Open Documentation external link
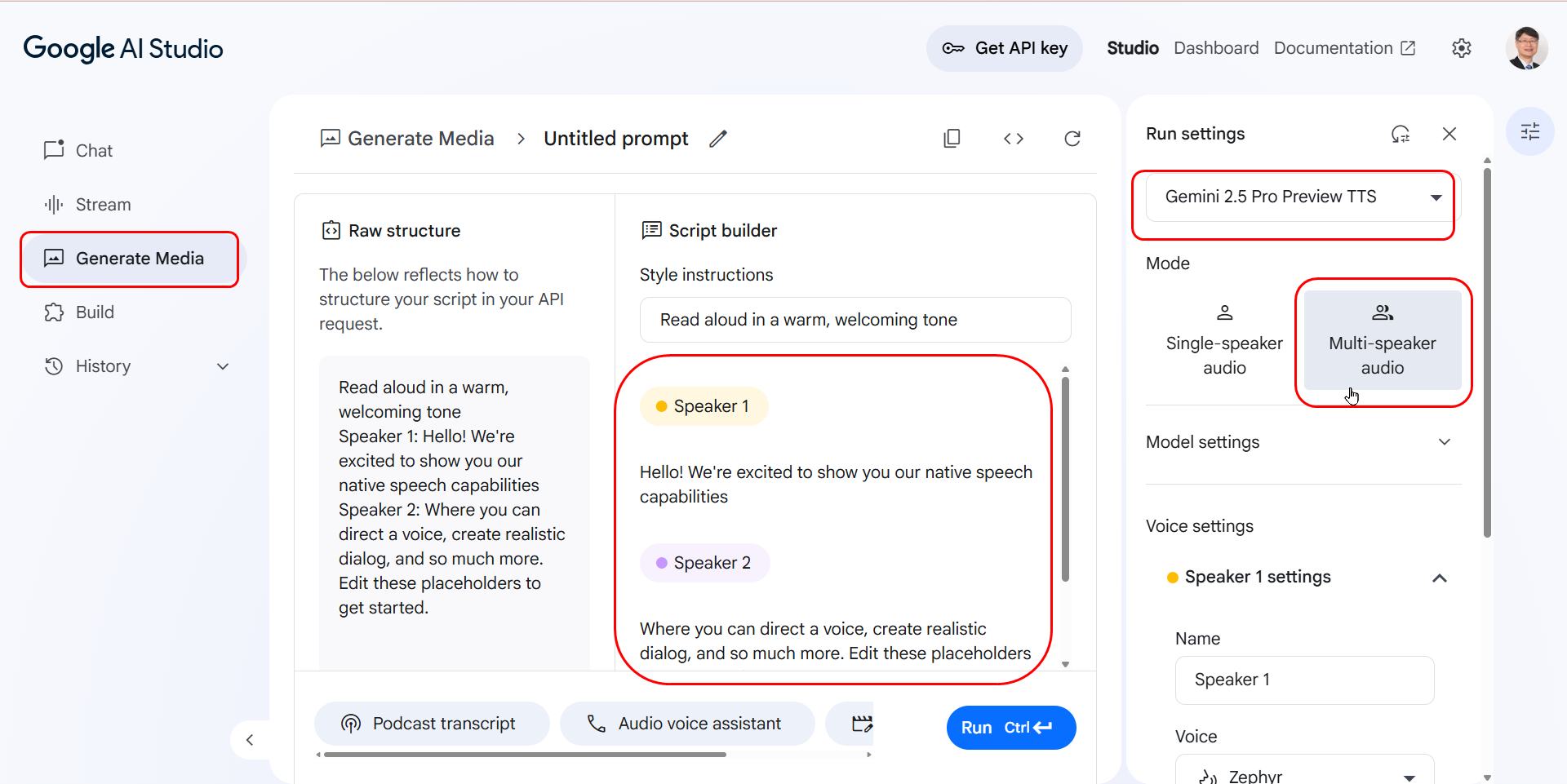1567x784 pixels. click(x=1344, y=48)
